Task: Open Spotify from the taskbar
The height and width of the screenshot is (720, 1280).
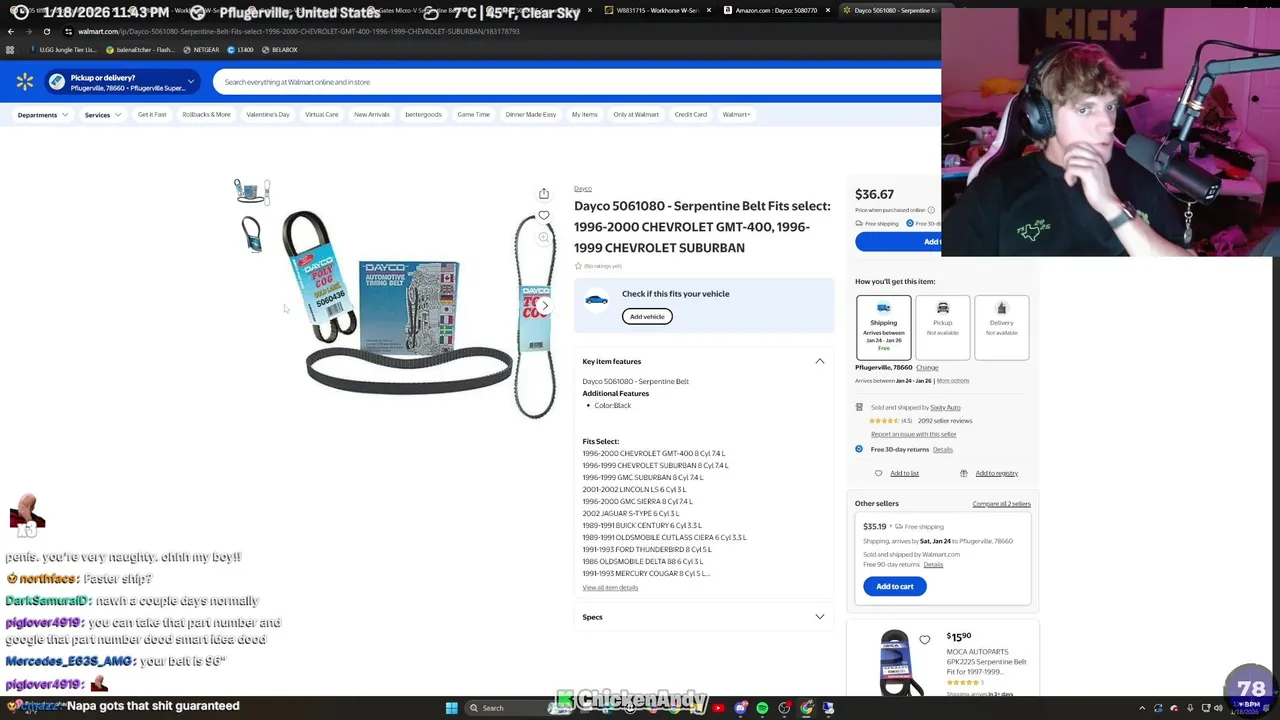Action: [762, 708]
